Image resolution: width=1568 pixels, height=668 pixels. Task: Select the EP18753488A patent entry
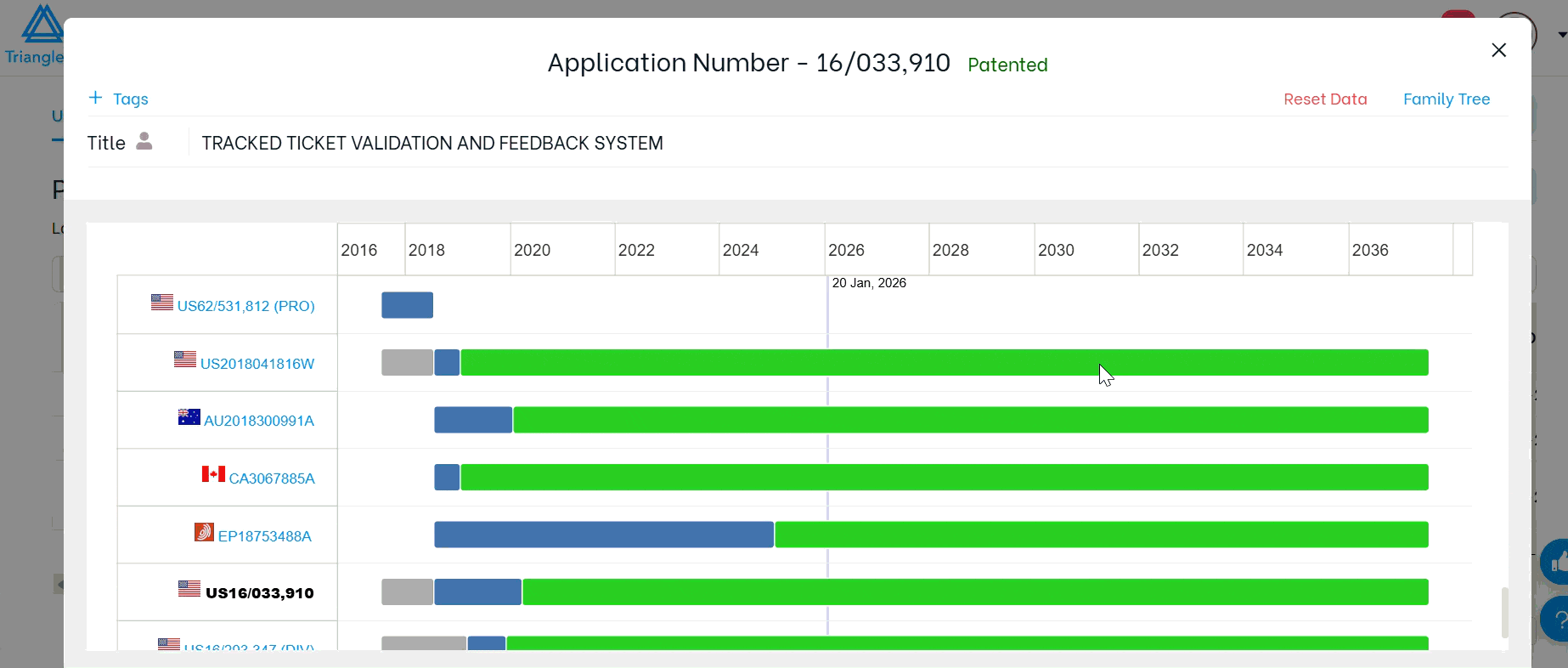click(264, 536)
